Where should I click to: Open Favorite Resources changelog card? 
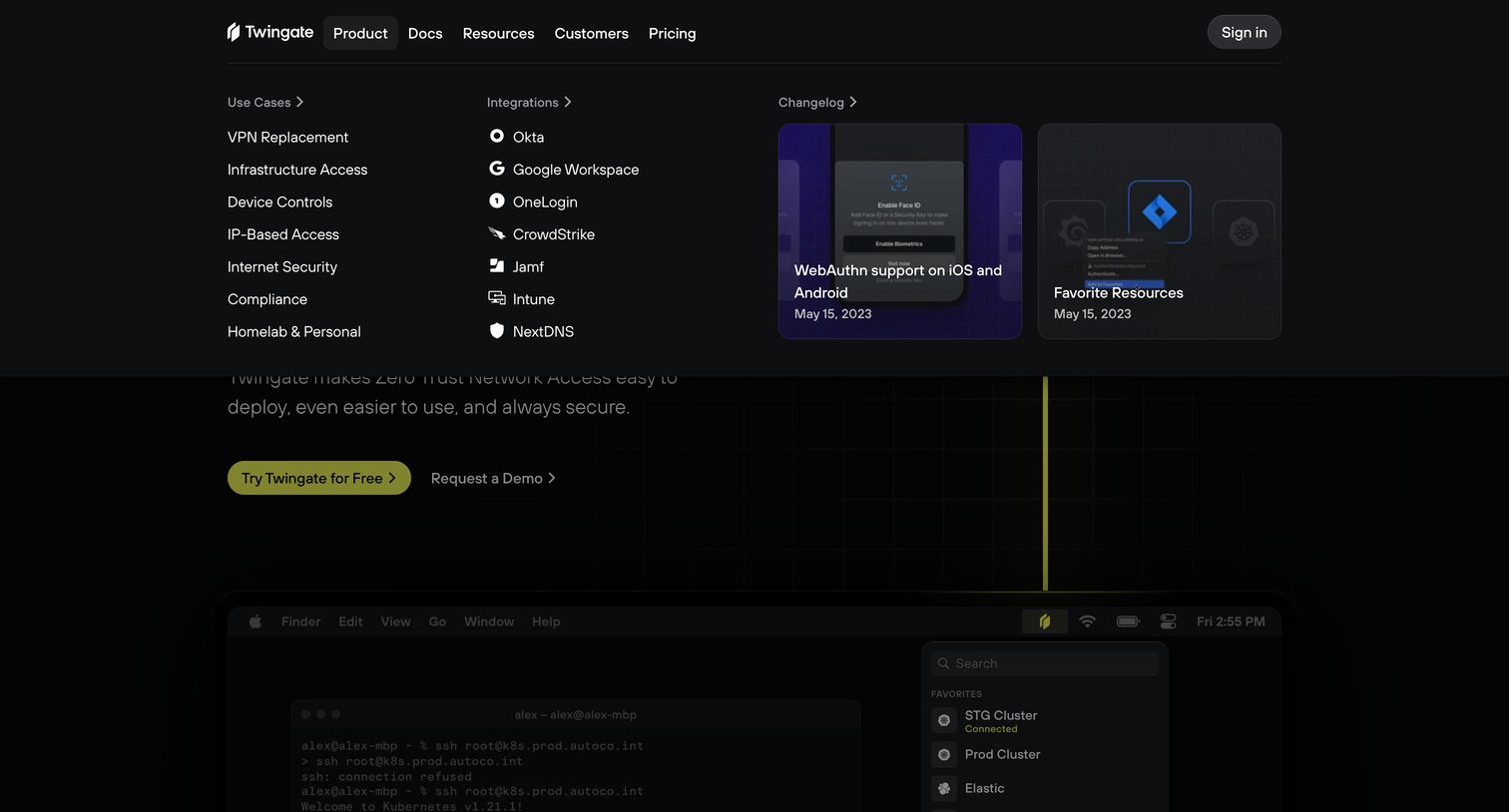[1160, 231]
